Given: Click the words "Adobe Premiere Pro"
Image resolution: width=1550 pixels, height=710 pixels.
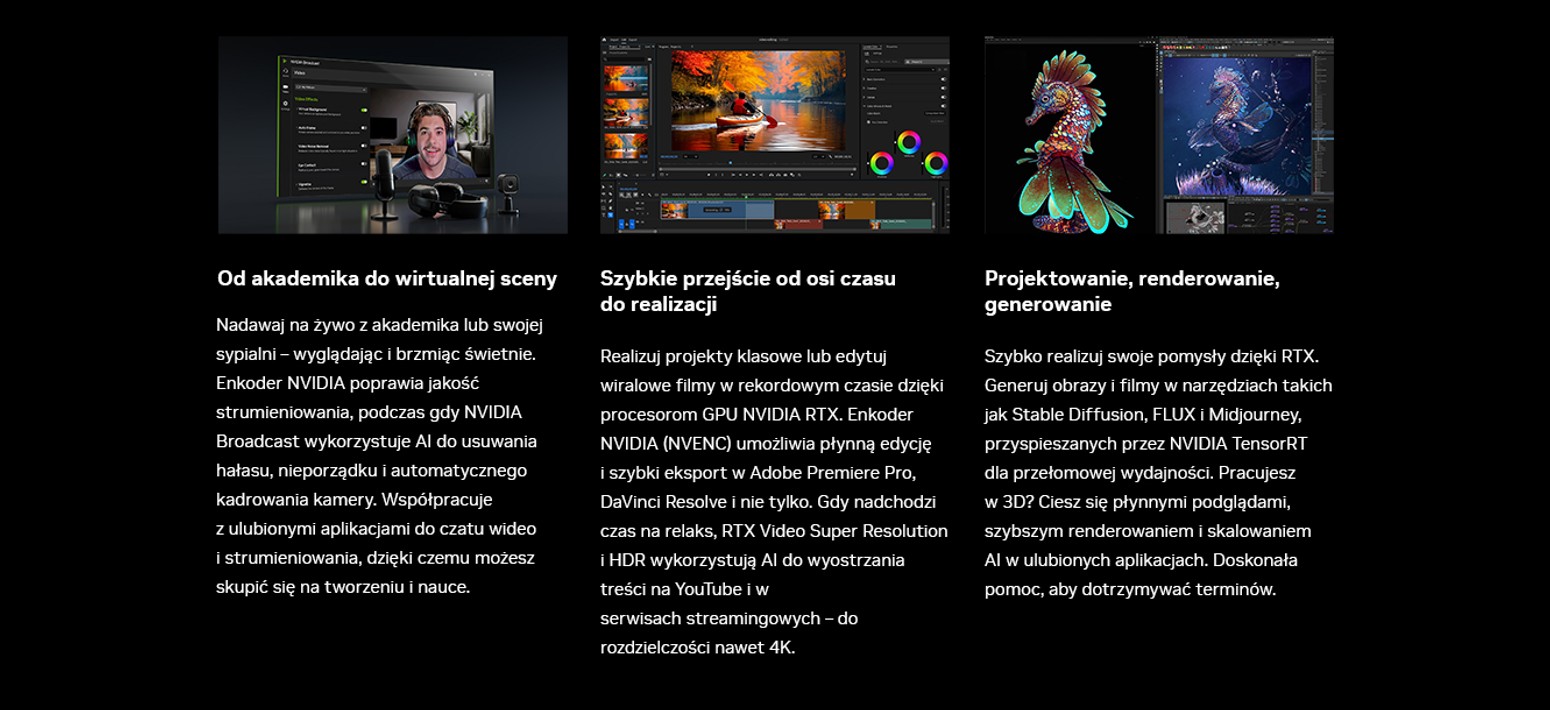Looking at the screenshot, I should pos(832,472).
